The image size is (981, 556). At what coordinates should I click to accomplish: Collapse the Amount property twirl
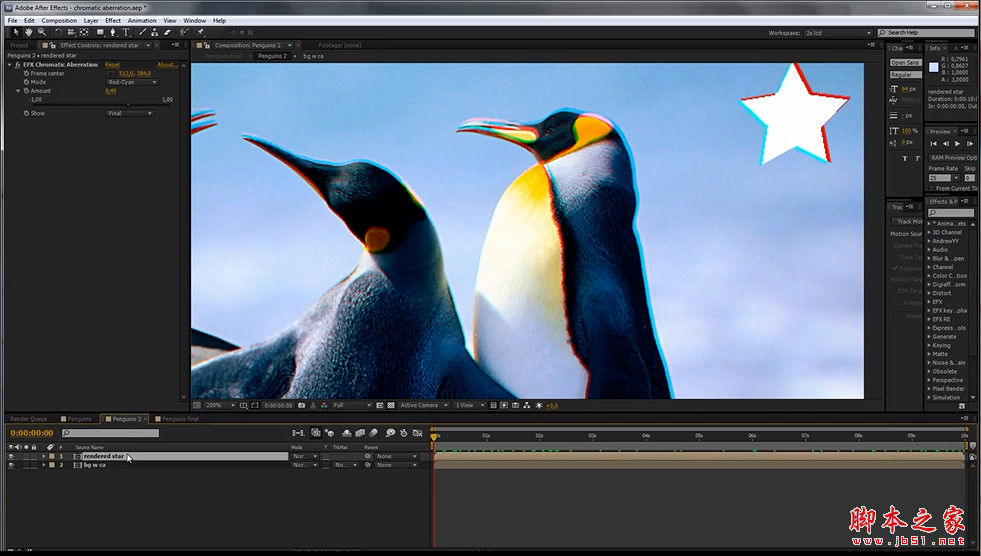18,91
